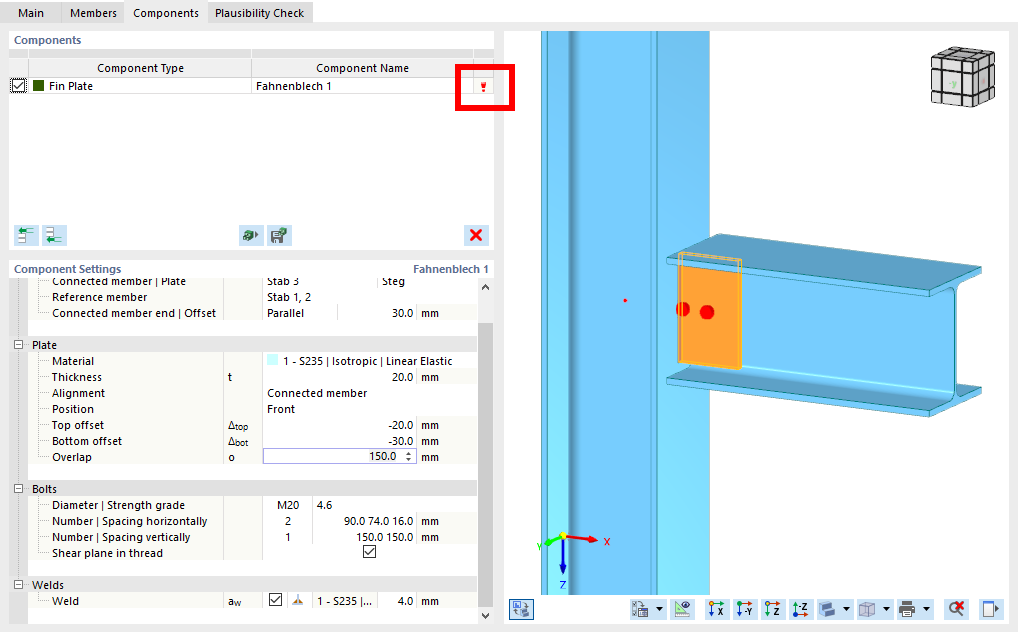
Task: Click the import component icon beside save
Action: click(x=250, y=235)
